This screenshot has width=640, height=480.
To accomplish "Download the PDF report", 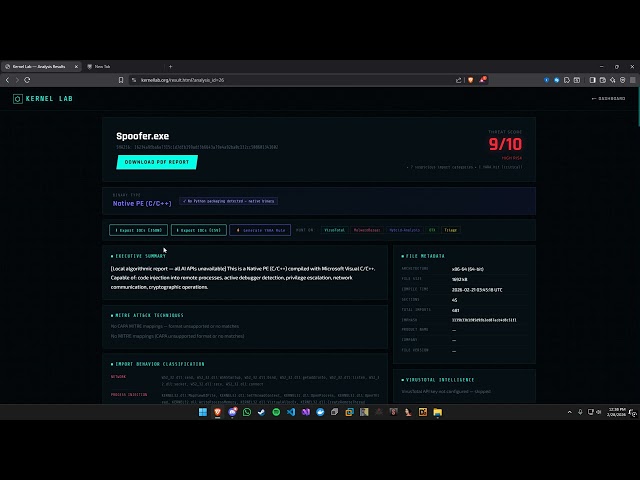I will coord(157,162).
